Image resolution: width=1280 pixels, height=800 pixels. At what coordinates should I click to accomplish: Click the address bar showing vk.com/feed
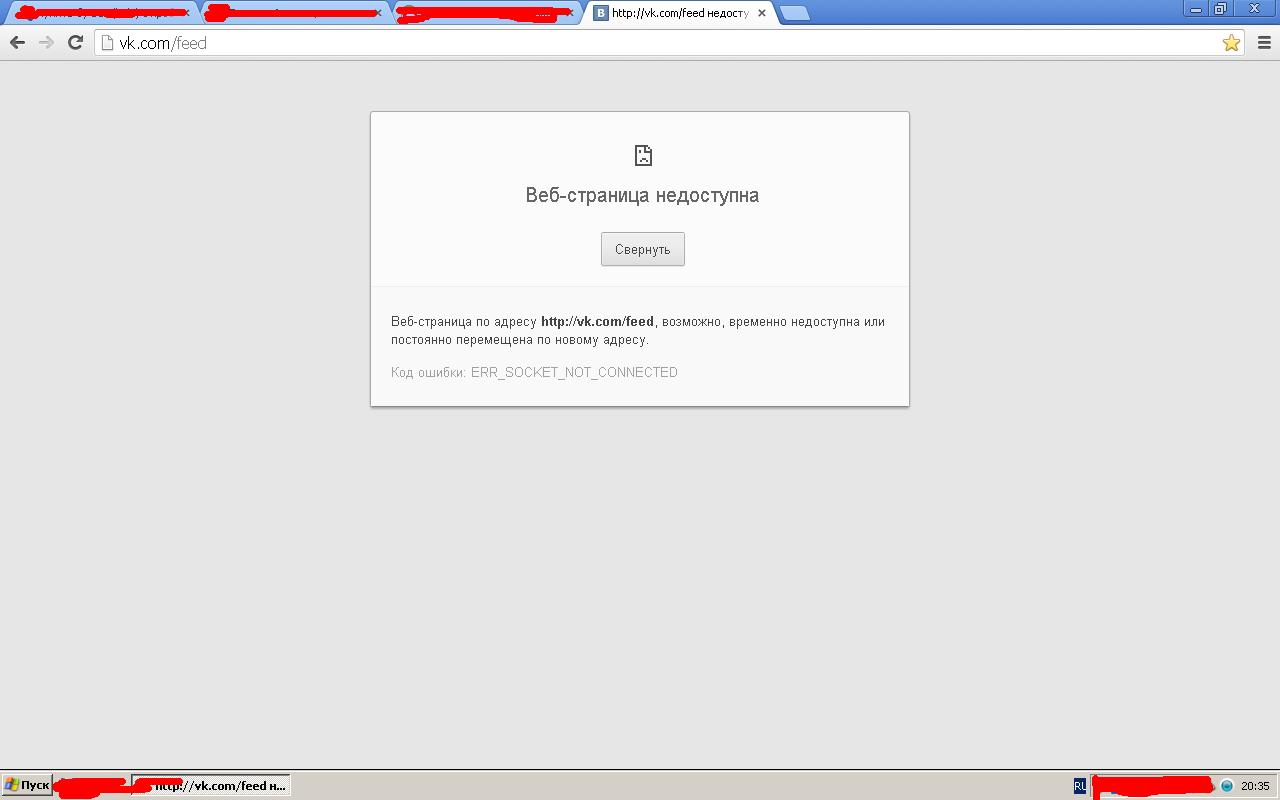coord(670,42)
